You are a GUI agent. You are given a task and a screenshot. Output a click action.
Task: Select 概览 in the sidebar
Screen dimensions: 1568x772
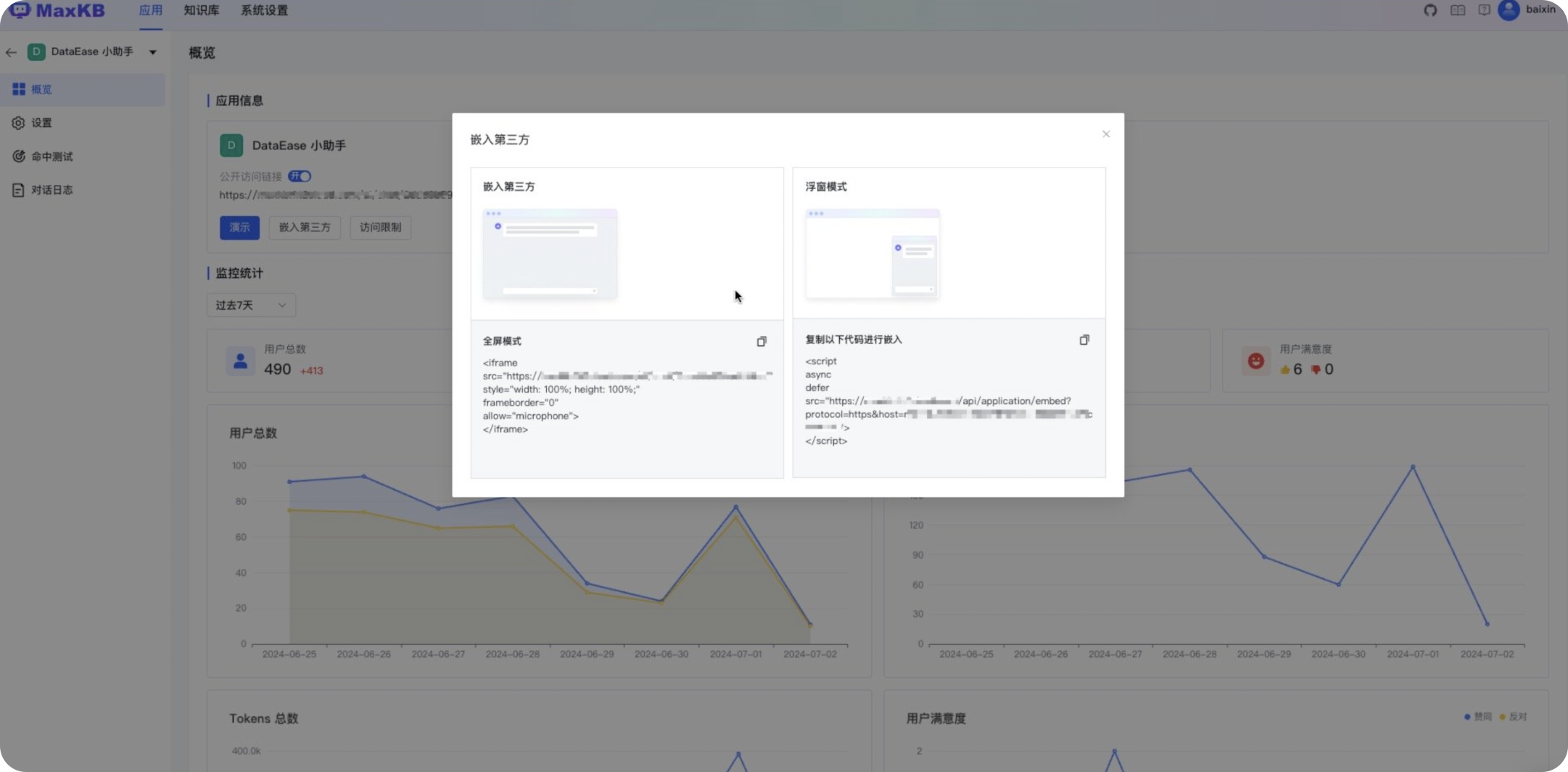[x=83, y=89]
